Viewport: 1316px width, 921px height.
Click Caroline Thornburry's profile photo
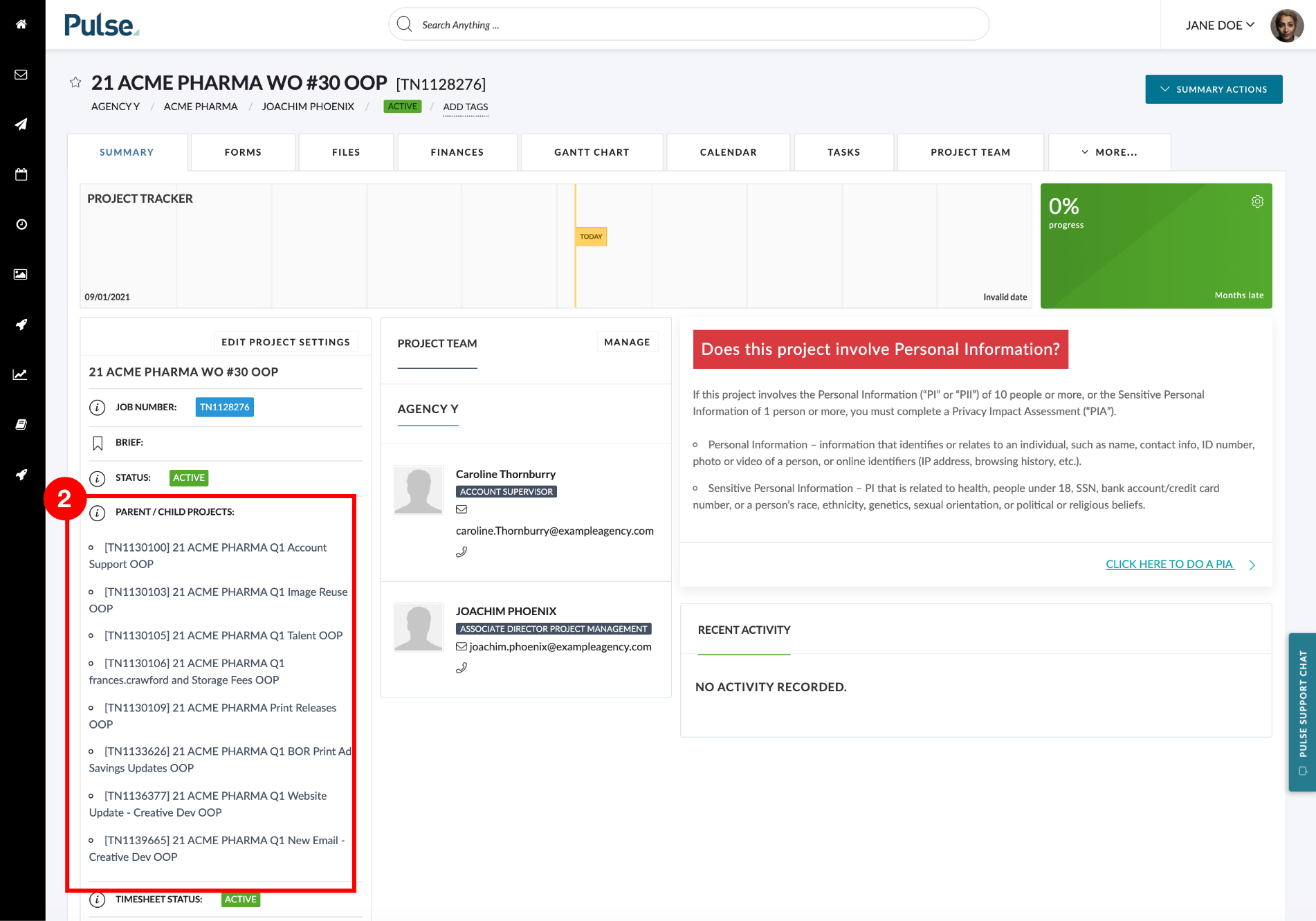[x=419, y=490]
